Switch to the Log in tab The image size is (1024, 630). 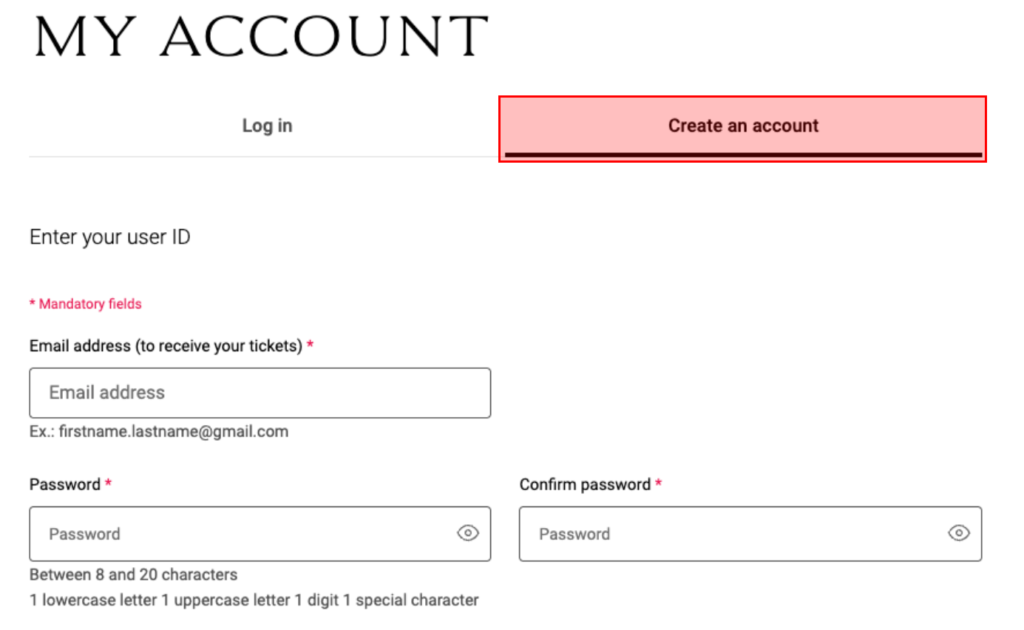(x=267, y=126)
